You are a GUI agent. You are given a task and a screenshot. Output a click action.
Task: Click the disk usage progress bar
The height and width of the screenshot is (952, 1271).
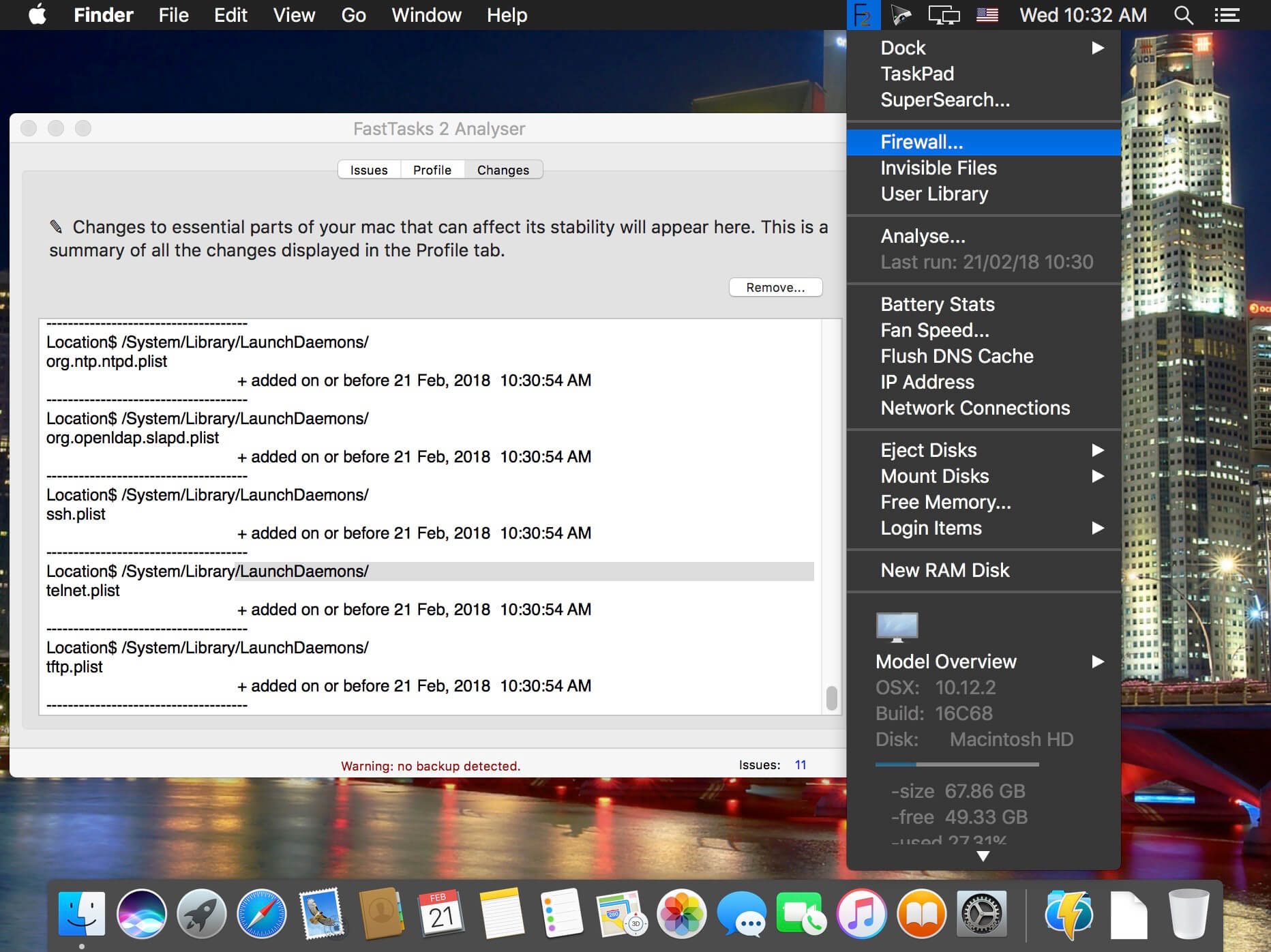pos(957,764)
